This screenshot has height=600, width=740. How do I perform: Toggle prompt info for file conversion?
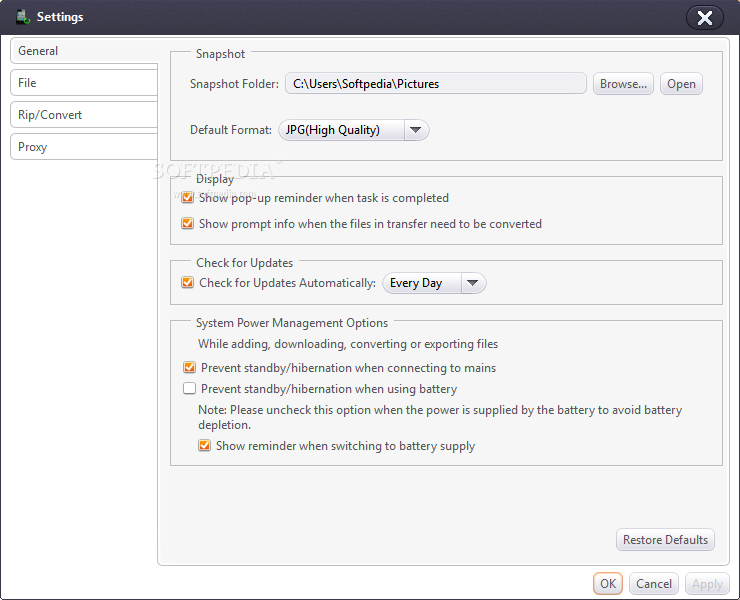pos(187,223)
